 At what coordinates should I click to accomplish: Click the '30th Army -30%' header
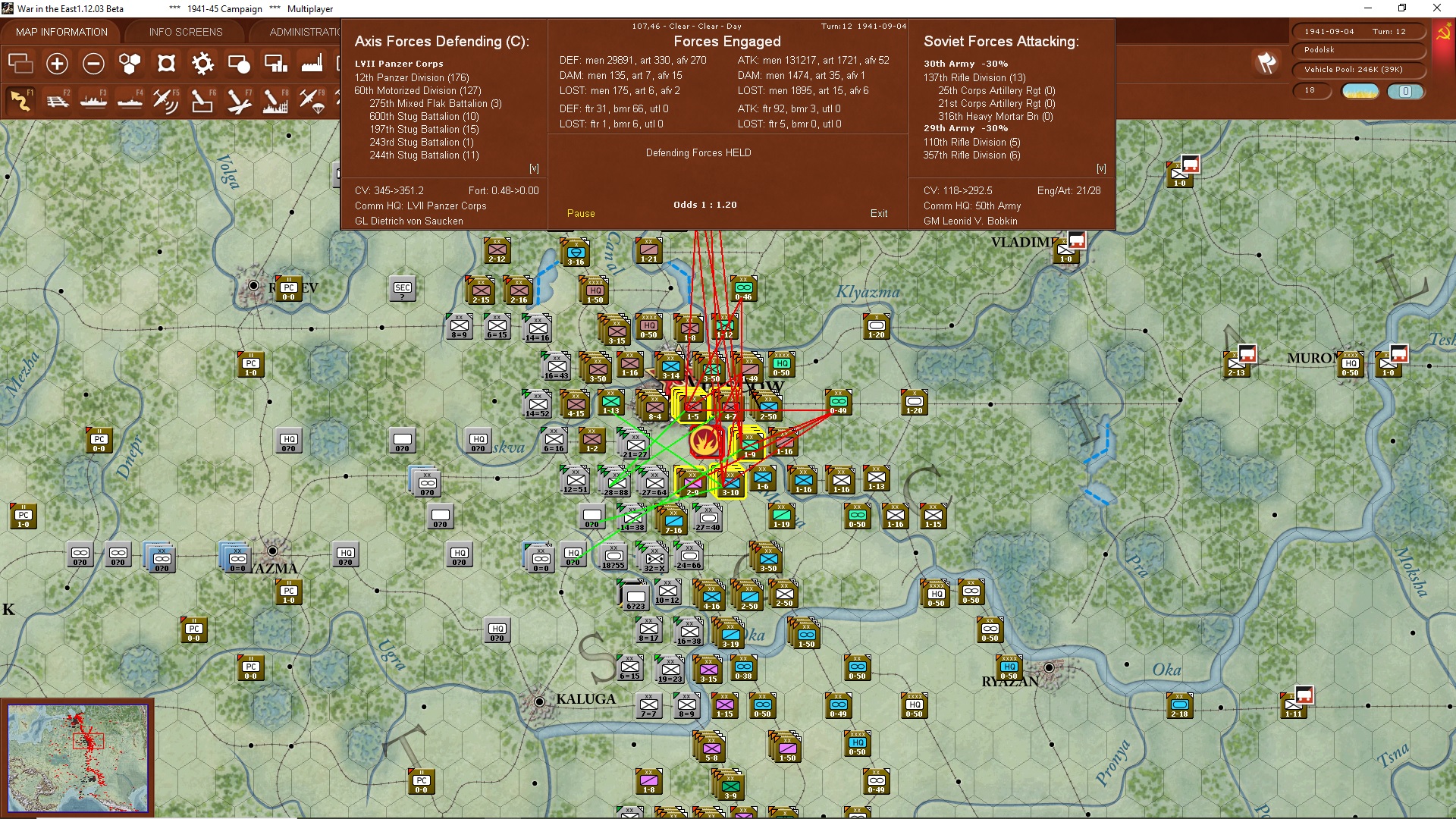[965, 64]
